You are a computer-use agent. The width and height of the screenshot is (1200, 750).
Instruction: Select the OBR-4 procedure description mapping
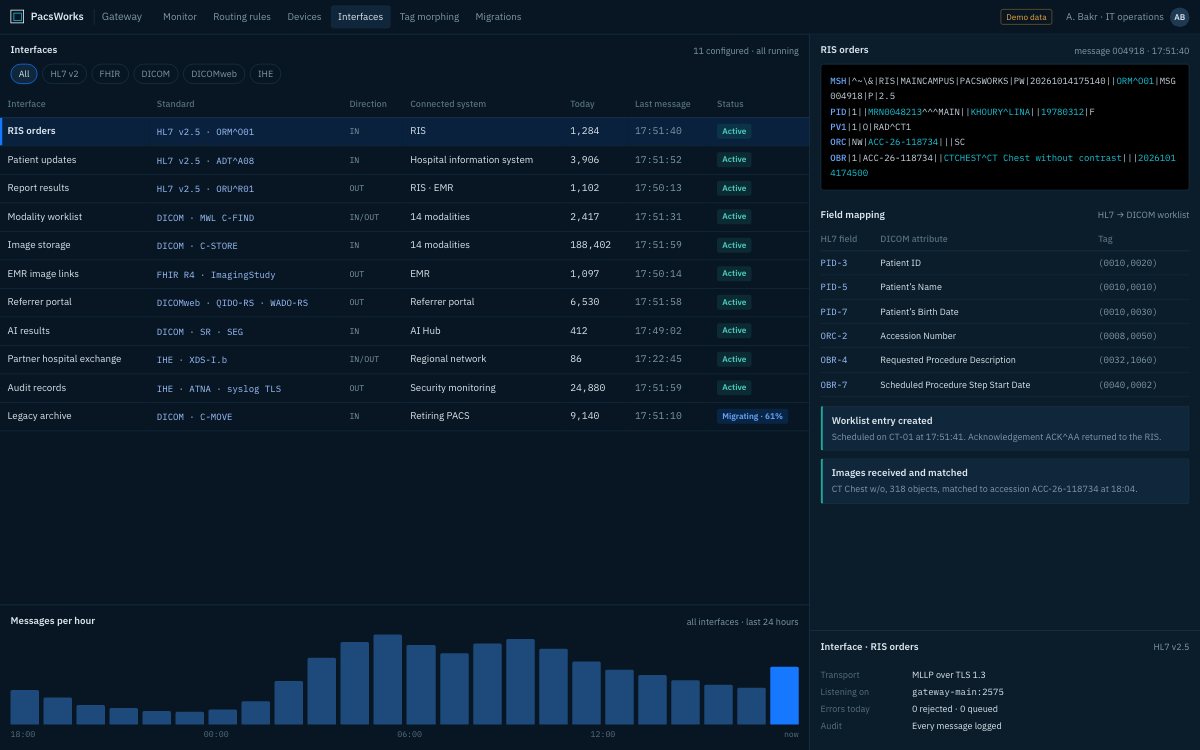click(x=1005, y=360)
